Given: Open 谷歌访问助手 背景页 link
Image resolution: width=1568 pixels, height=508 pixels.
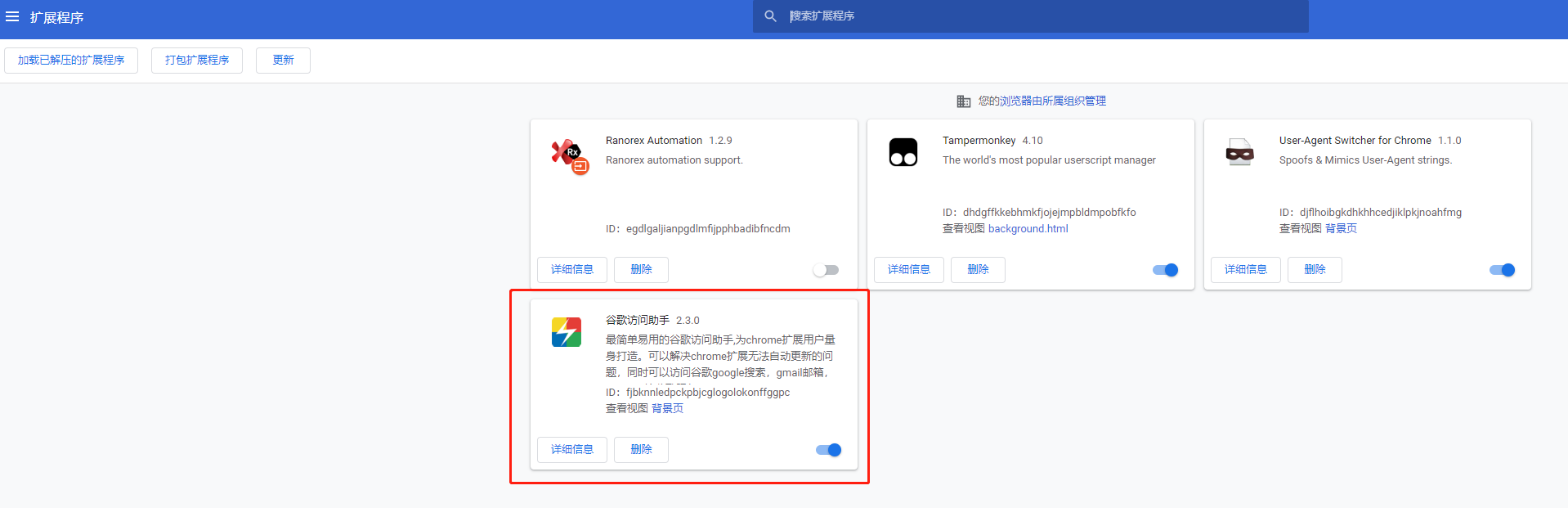Looking at the screenshot, I should (668, 409).
